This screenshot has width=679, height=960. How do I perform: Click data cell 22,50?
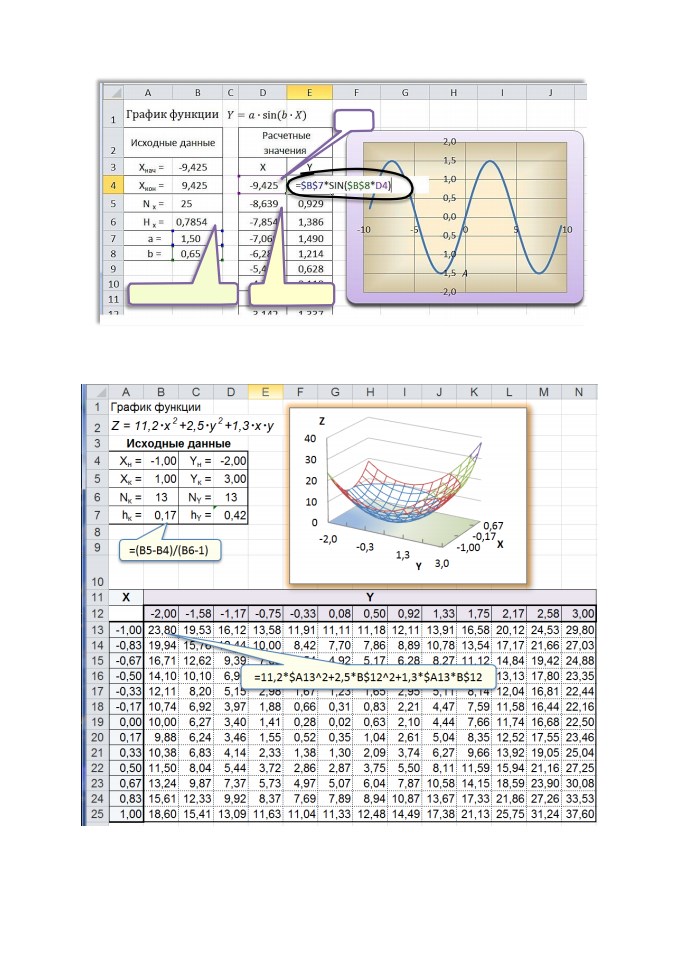coord(580,722)
